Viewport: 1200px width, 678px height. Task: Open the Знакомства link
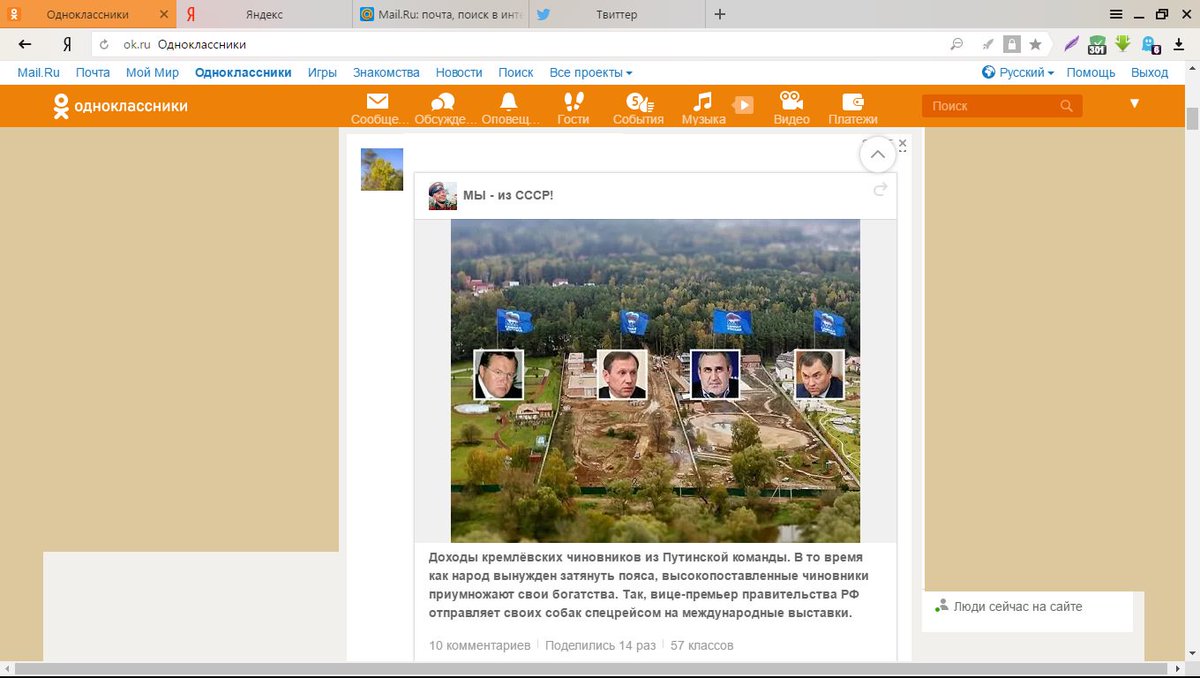(x=386, y=72)
